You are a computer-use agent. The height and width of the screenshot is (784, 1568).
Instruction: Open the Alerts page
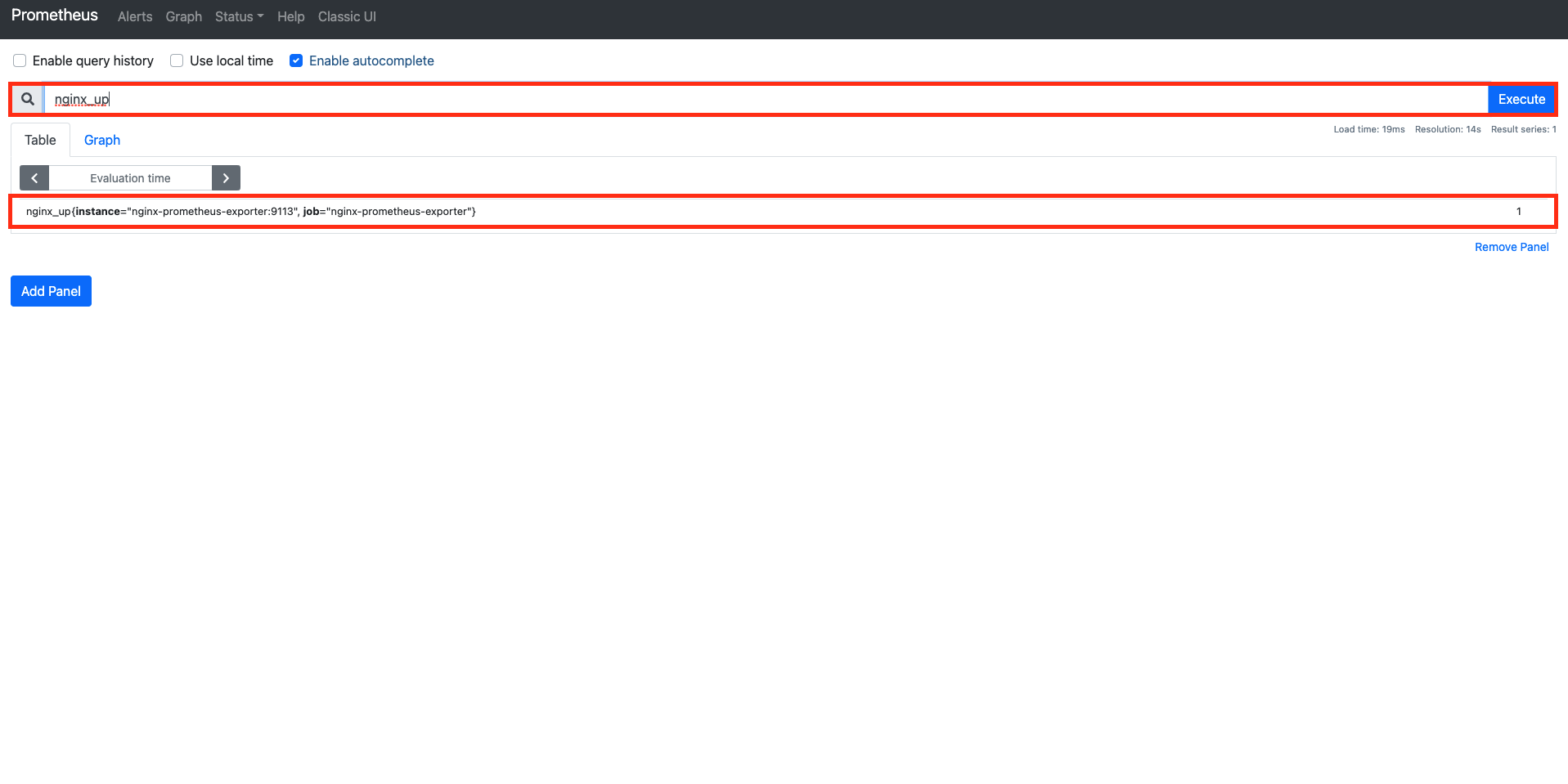(135, 16)
